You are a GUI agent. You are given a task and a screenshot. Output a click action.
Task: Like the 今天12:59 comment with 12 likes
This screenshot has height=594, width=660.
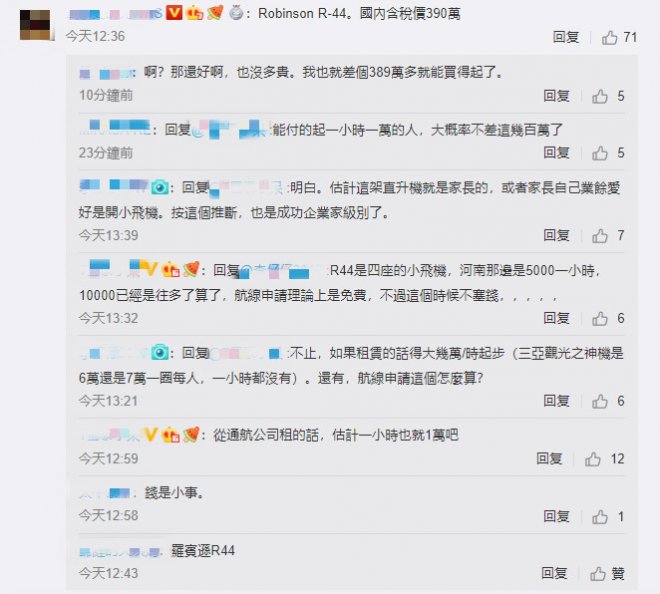tap(592, 459)
